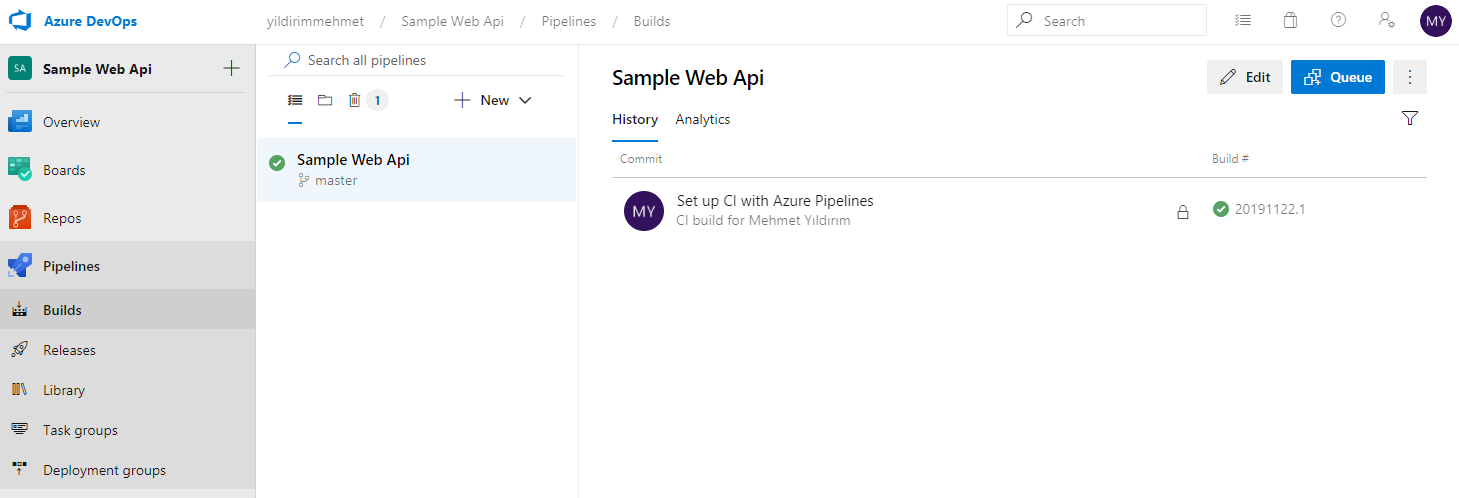Click the Builds factory icon

coord(19,310)
